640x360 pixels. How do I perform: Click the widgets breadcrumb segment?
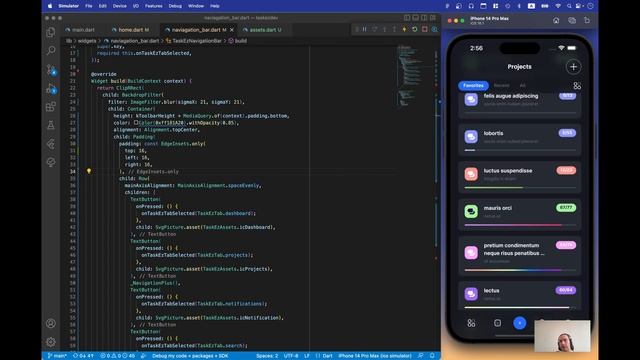click(87, 41)
